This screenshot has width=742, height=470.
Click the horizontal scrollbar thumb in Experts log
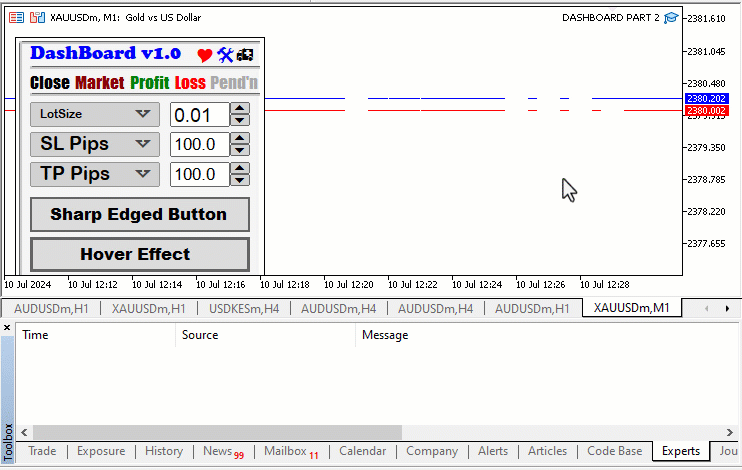click(217, 432)
